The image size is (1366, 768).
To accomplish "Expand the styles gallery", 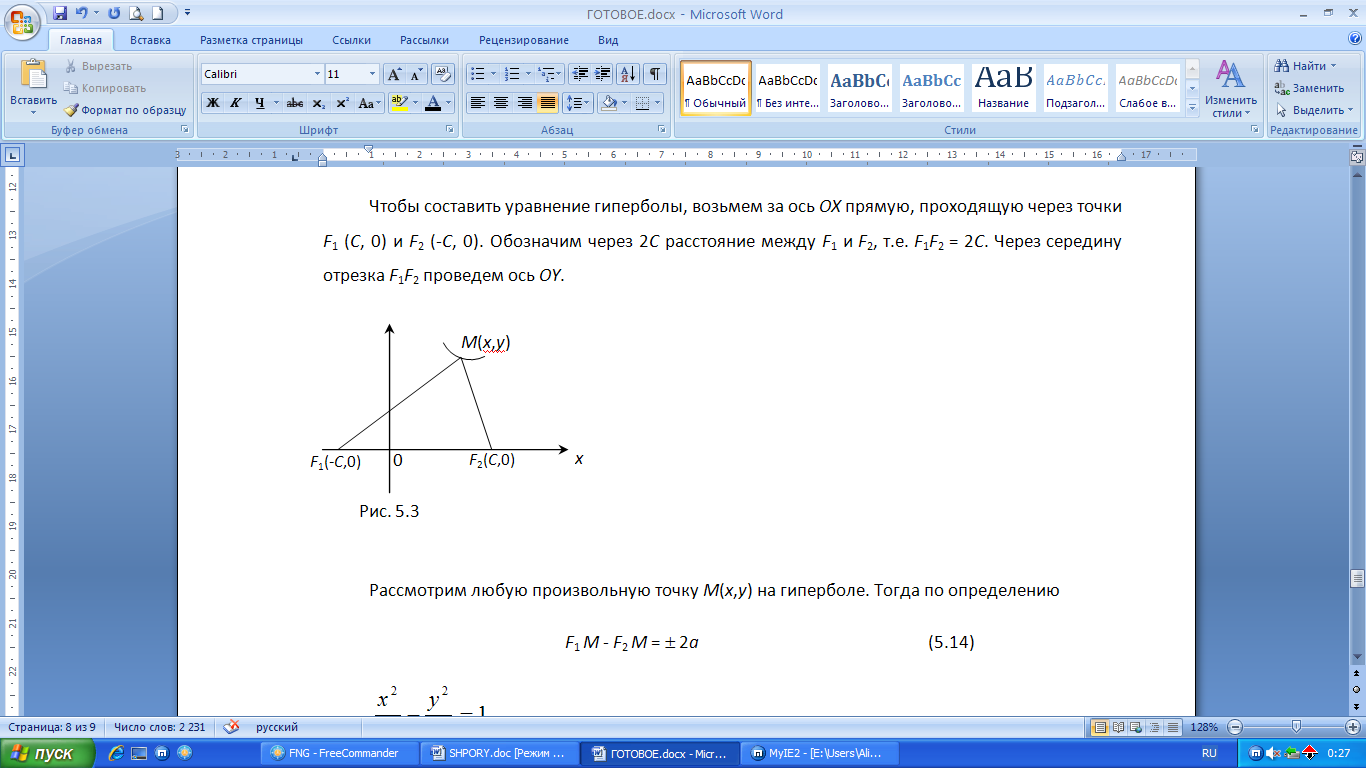I will click(1192, 108).
